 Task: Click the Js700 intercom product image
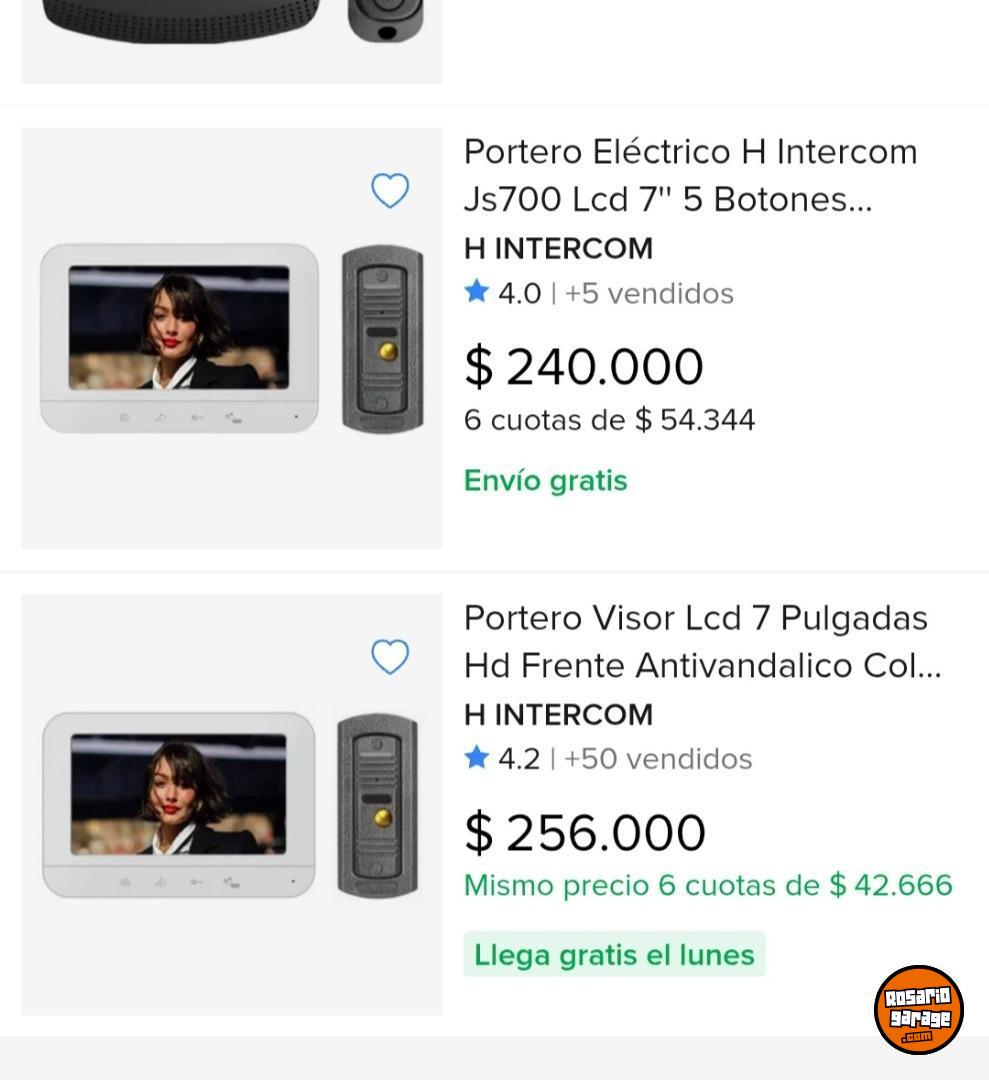[231, 338]
